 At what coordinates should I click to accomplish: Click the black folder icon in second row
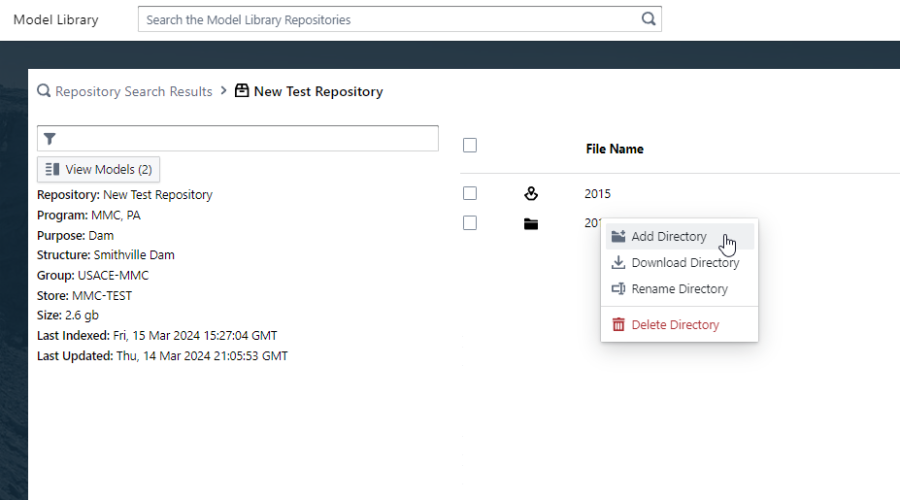pyautogui.click(x=531, y=224)
